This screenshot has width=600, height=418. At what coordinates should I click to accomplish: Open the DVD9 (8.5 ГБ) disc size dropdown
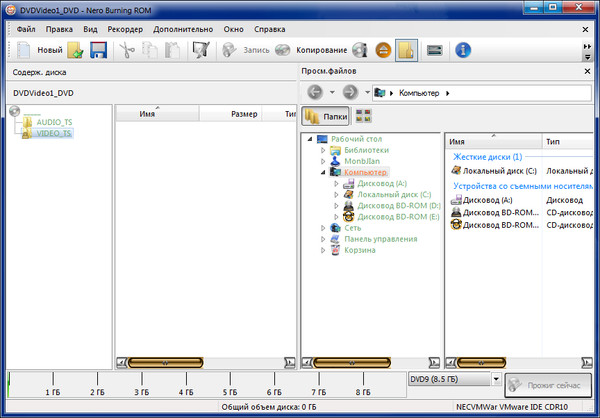[496, 381]
